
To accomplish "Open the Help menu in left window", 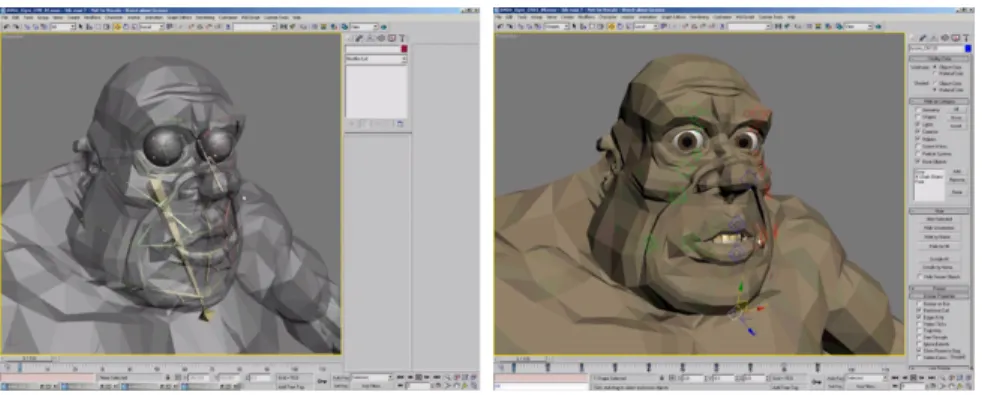I will coord(296,18).
